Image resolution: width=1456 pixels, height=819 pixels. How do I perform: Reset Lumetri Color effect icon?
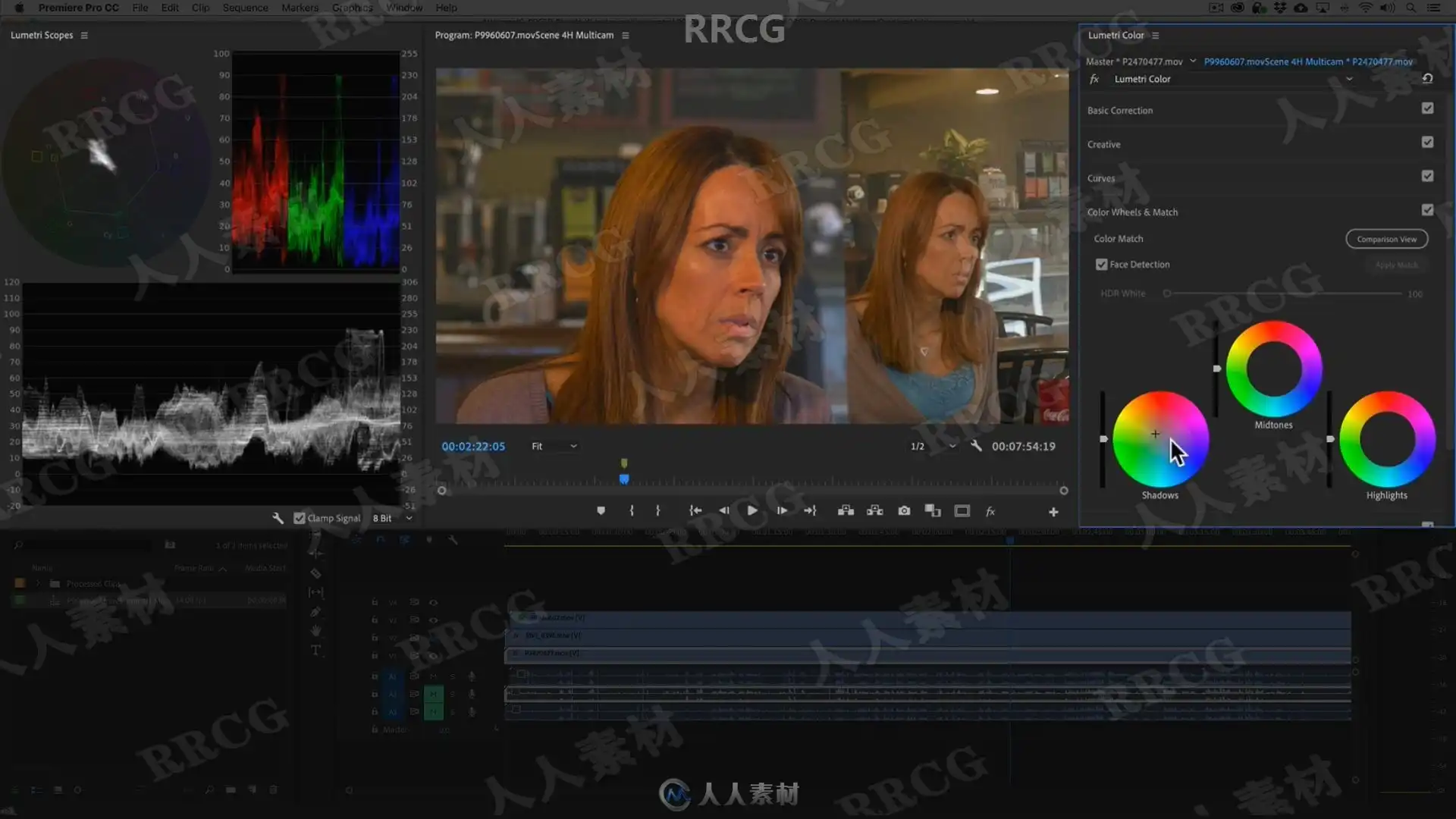point(1427,79)
